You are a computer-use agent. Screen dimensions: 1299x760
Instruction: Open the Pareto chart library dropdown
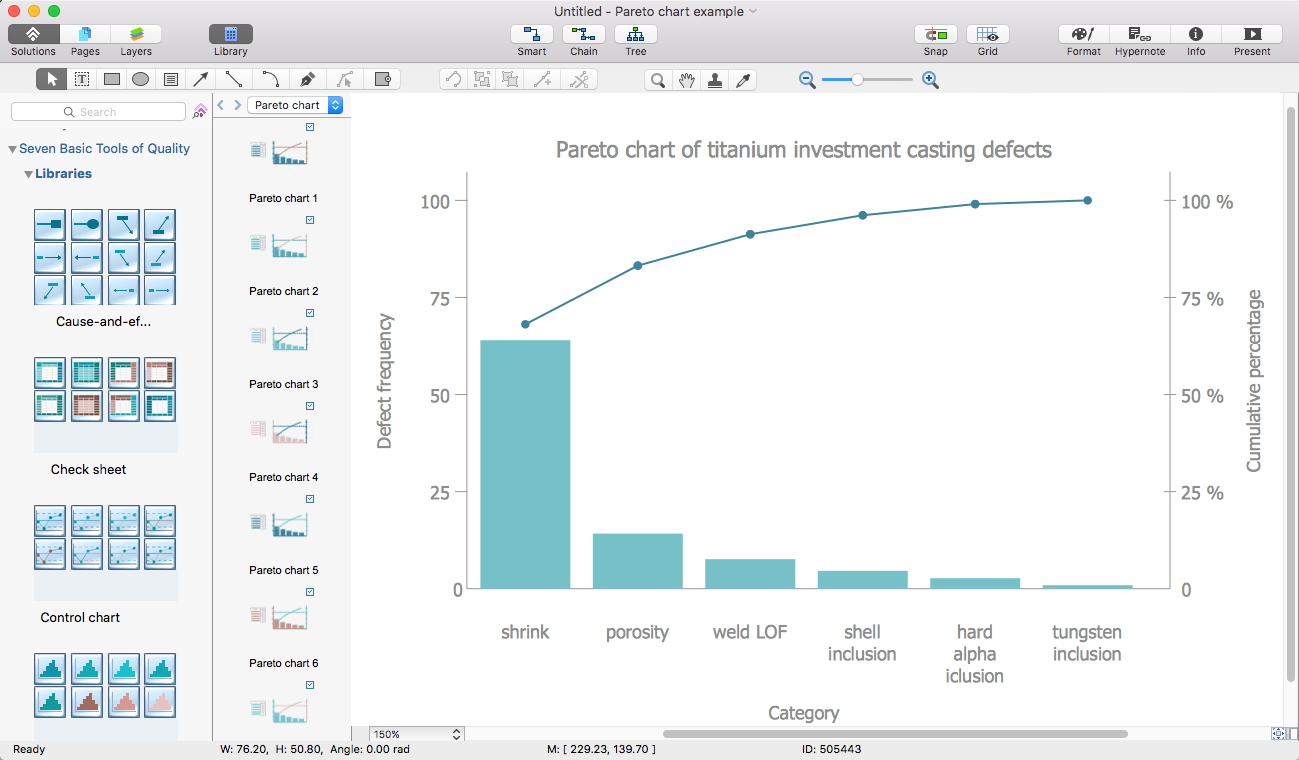[x=295, y=105]
